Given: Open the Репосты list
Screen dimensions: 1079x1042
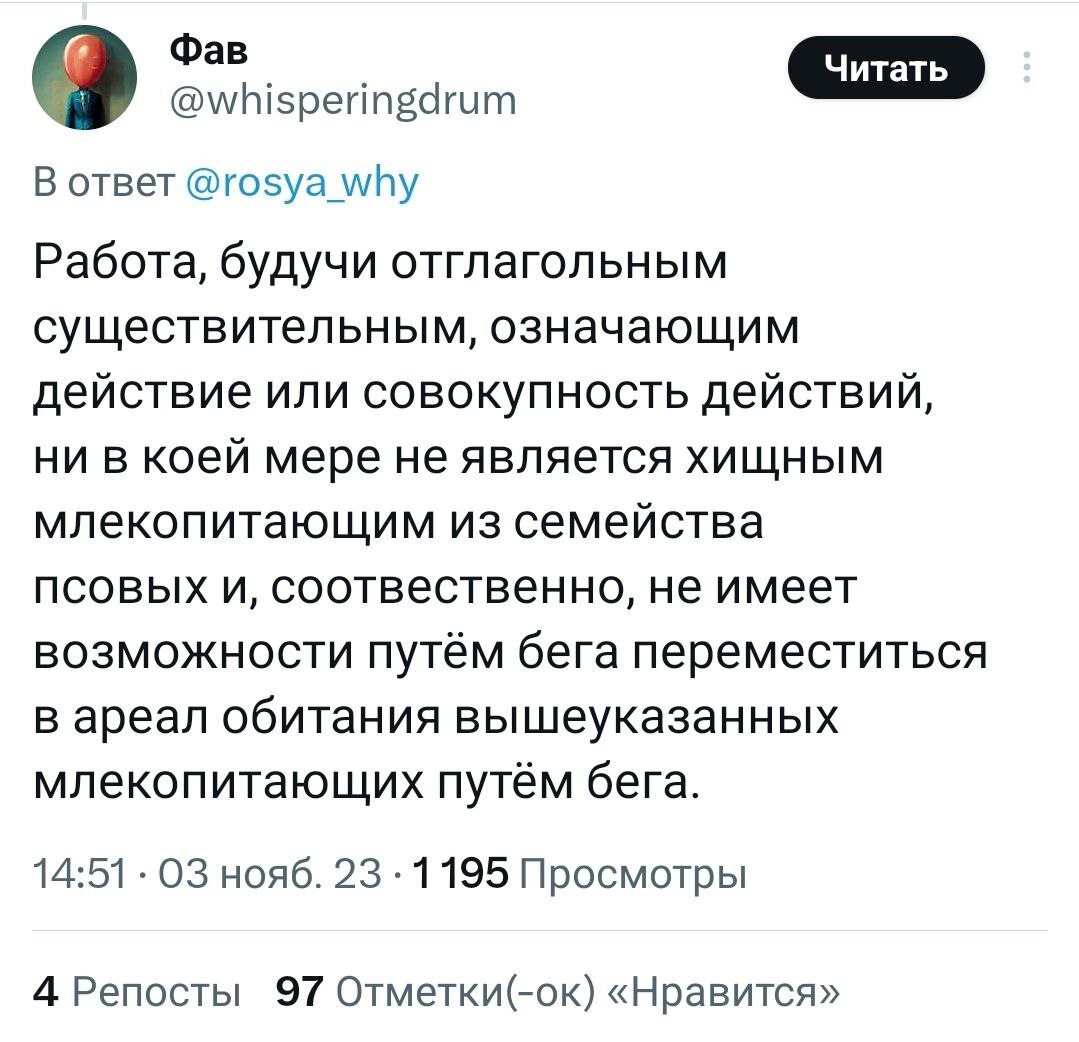Looking at the screenshot, I should 160,993.
